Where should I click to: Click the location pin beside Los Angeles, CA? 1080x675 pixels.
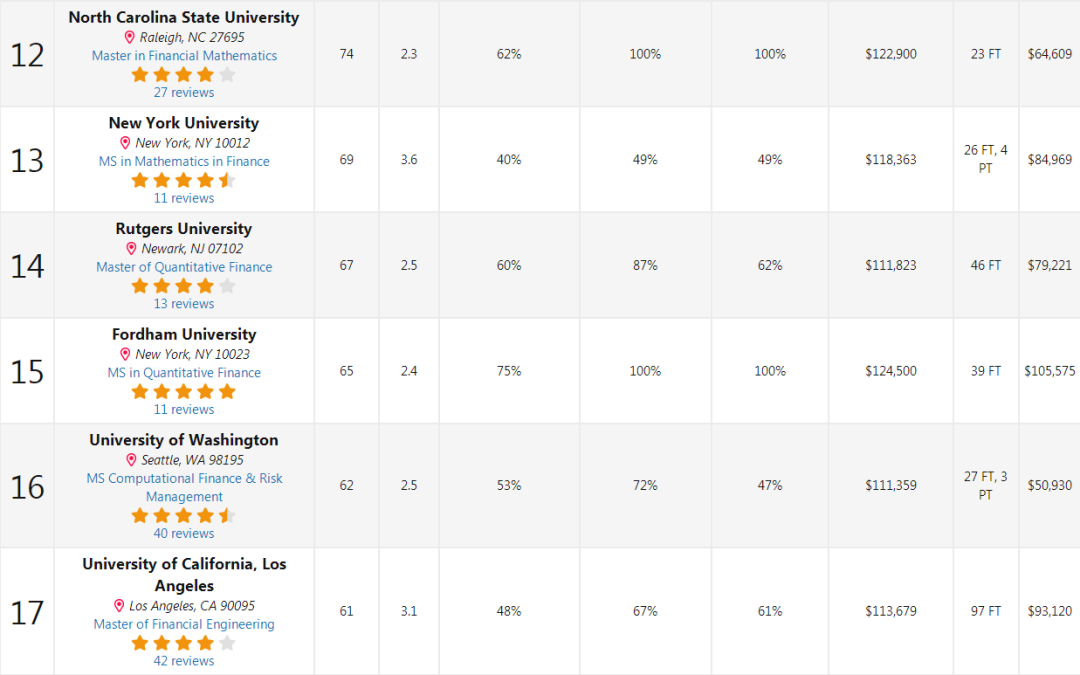(x=118, y=605)
